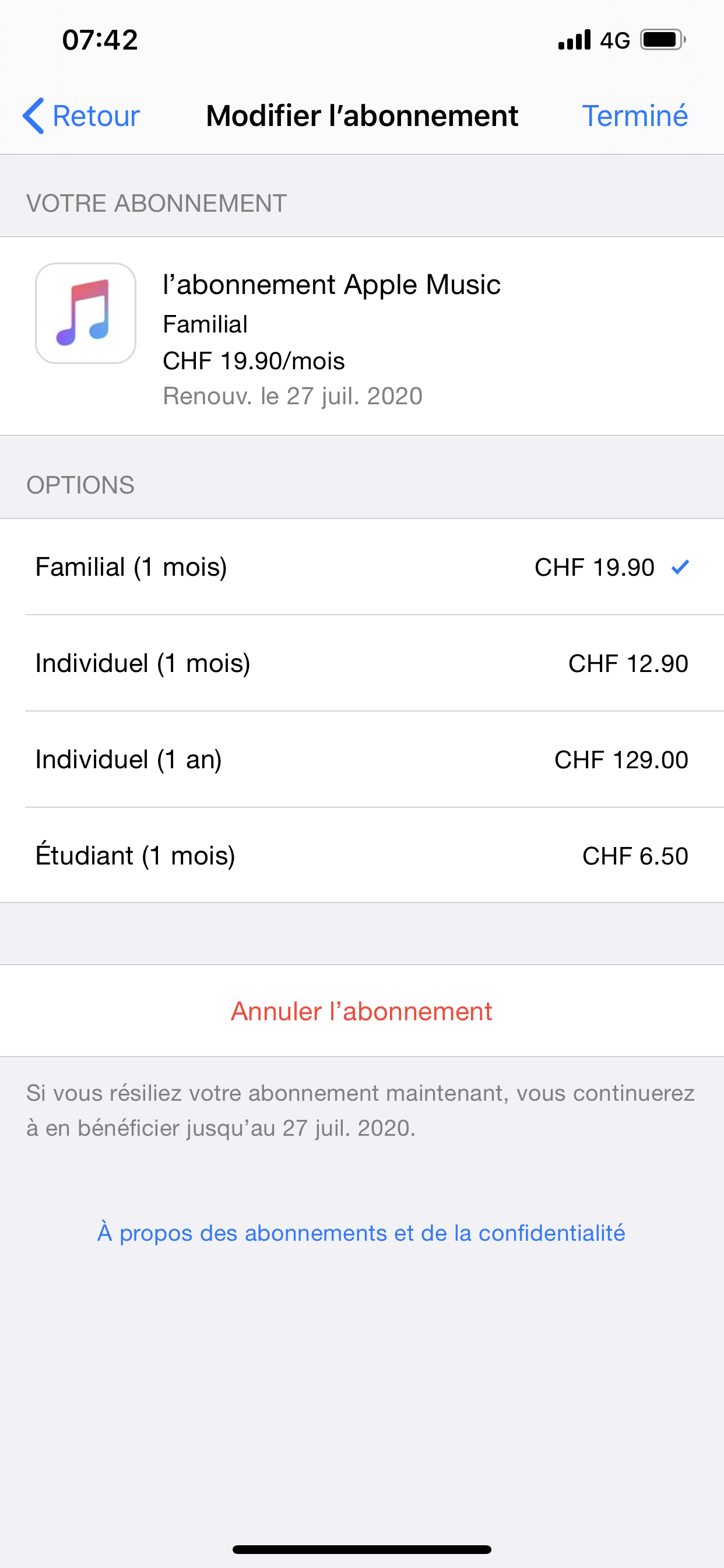The height and width of the screenshot is (1568, 724).
Task: Tap the back chevron arrow icon
Action: (x=33, y=116)
